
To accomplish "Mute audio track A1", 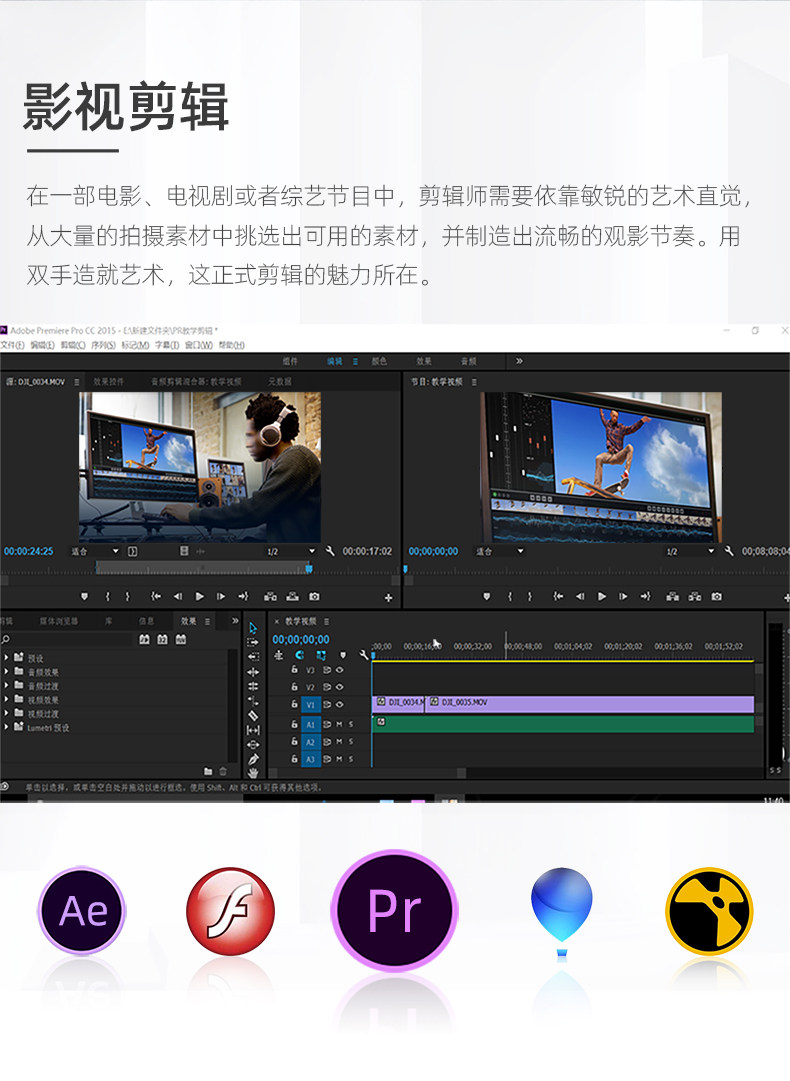I will pos(338,724).
